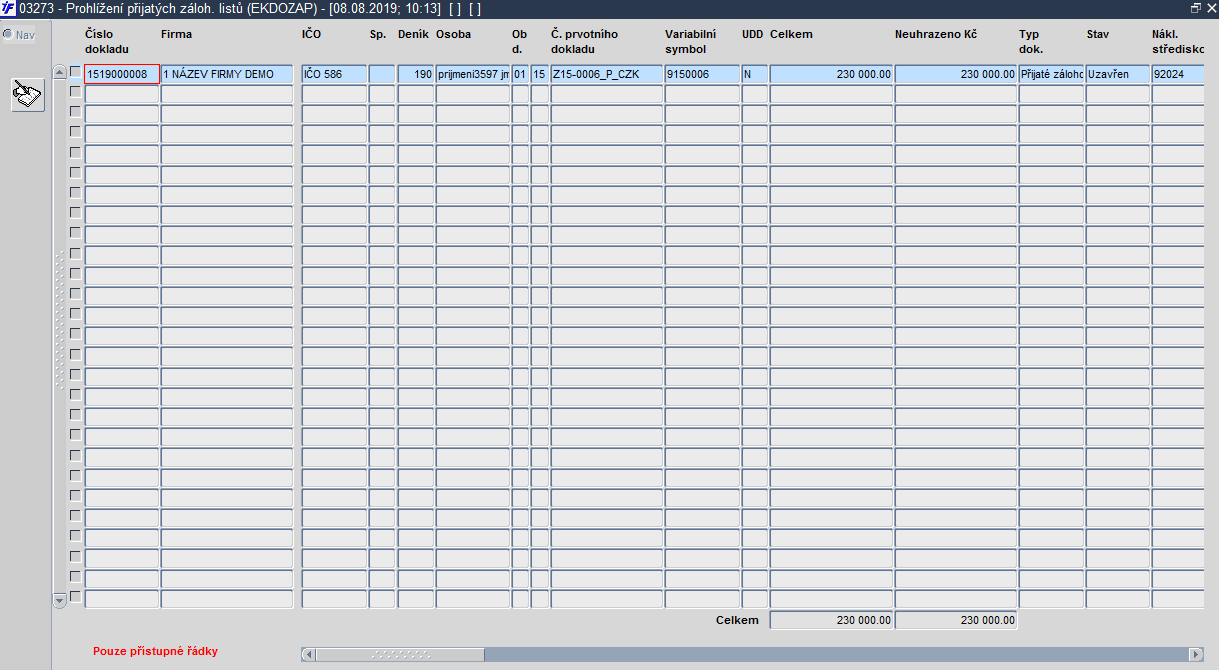Click the 'Deník' column header

point(413,34)
